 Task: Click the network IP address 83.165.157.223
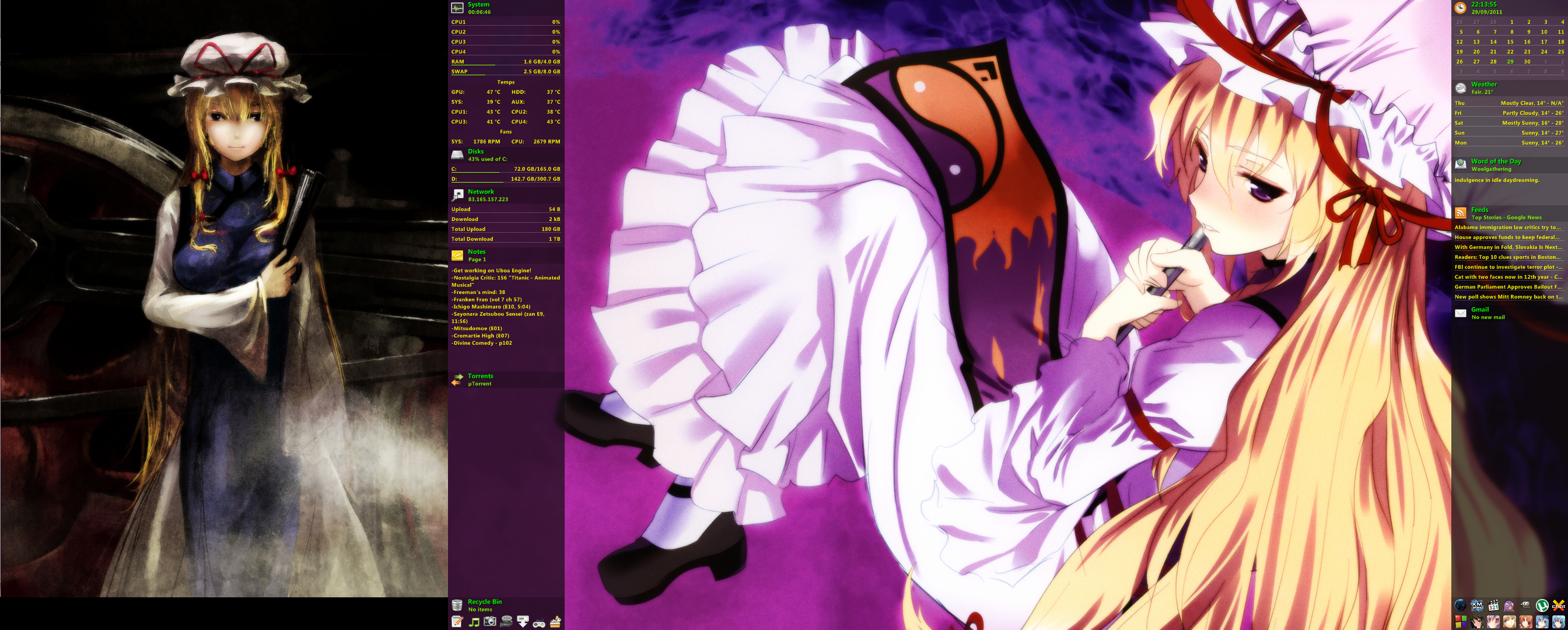click(x=488, y=199)
